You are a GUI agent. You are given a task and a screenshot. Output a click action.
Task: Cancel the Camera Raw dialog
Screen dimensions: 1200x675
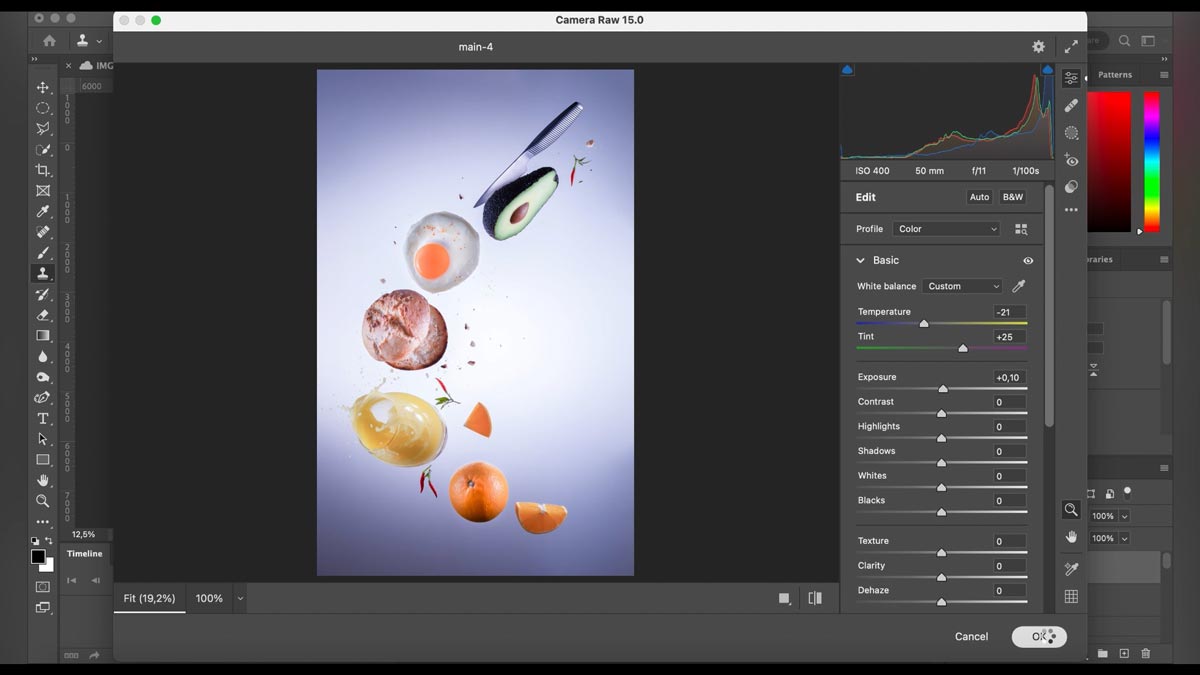click(x=971, y=636)
